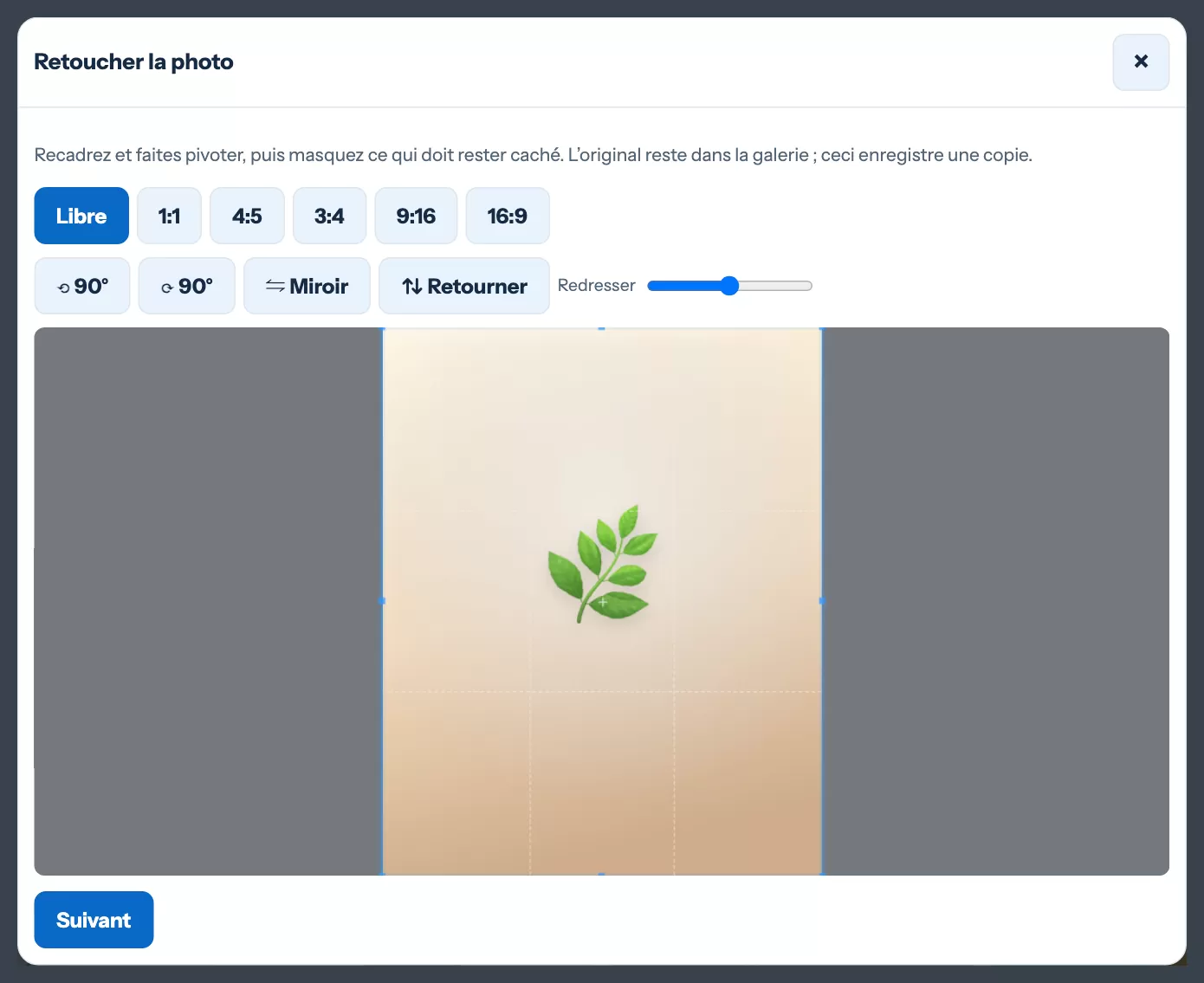This screenshot has height=983, width=1204.
Task: Switch the crop ratio to 16:9
Action: 508,216
